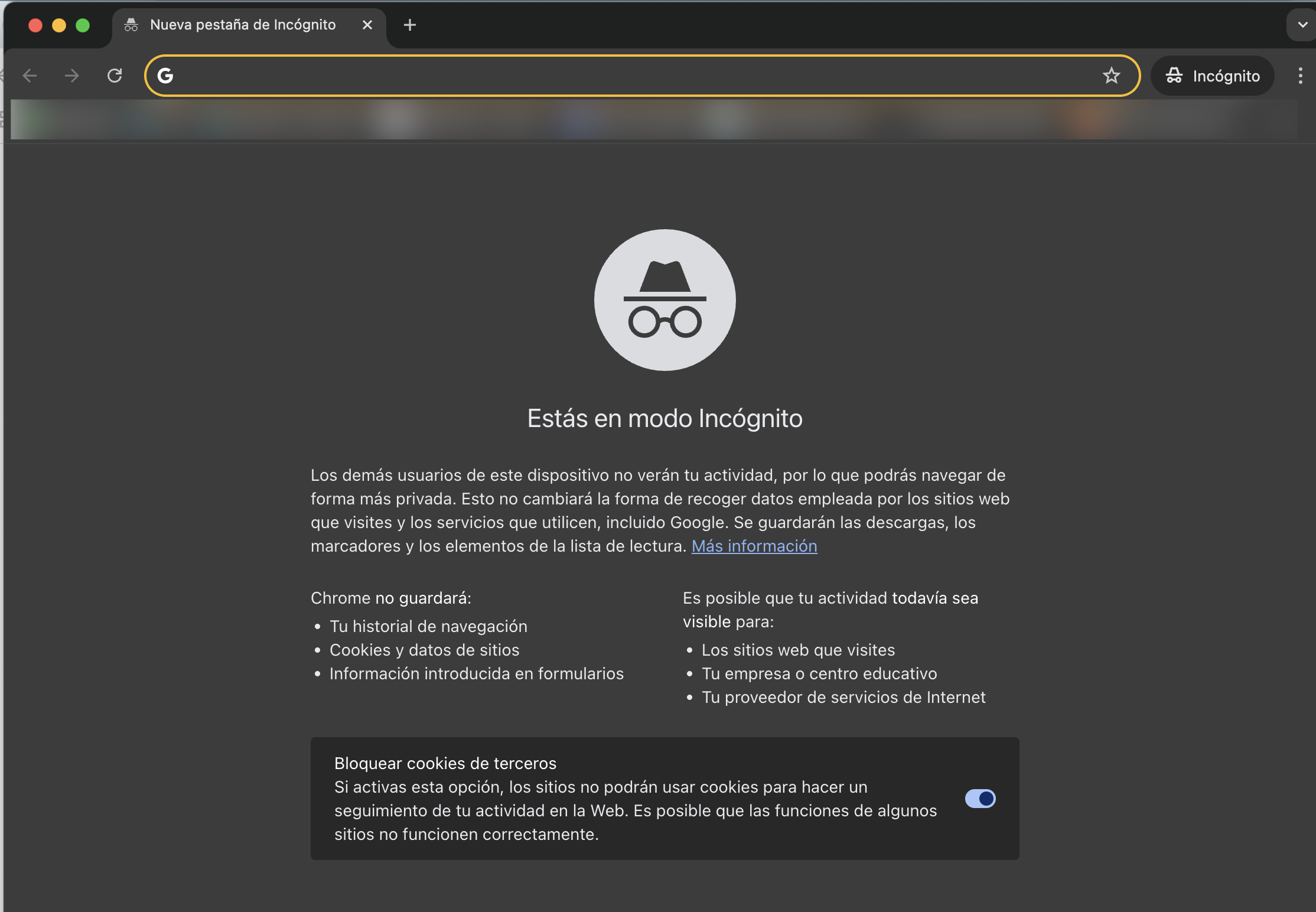Open a new tab with plus button
1316x912 pixels.
409,25
